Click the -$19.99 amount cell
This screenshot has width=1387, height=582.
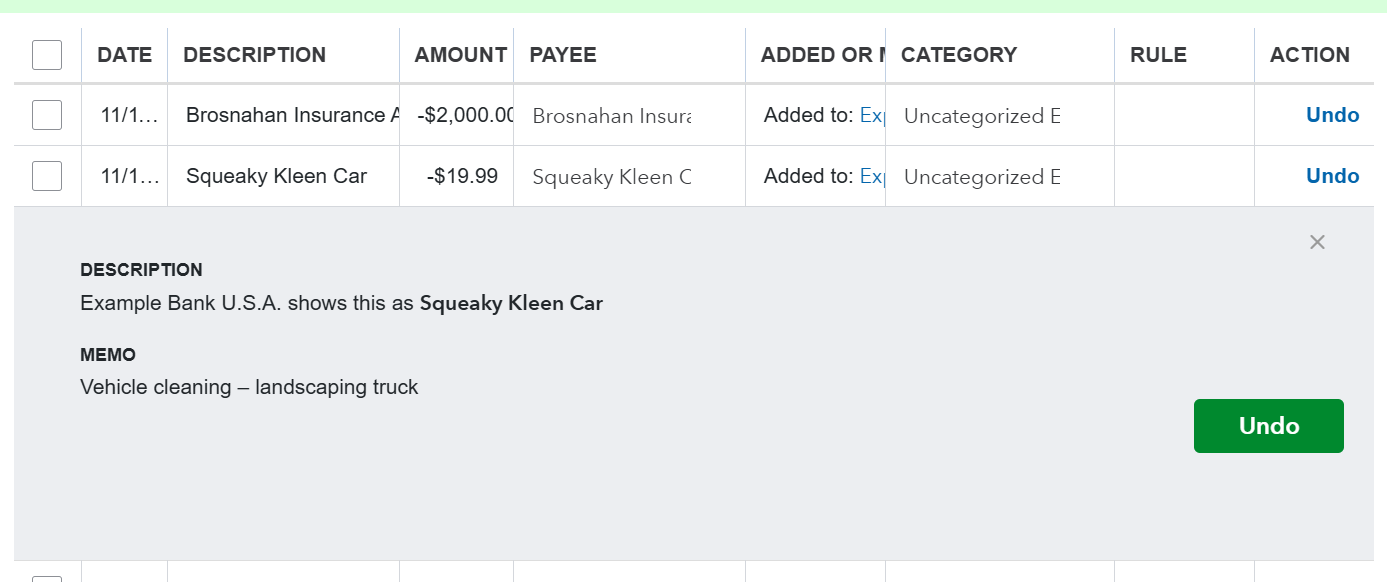coord(462,177)
